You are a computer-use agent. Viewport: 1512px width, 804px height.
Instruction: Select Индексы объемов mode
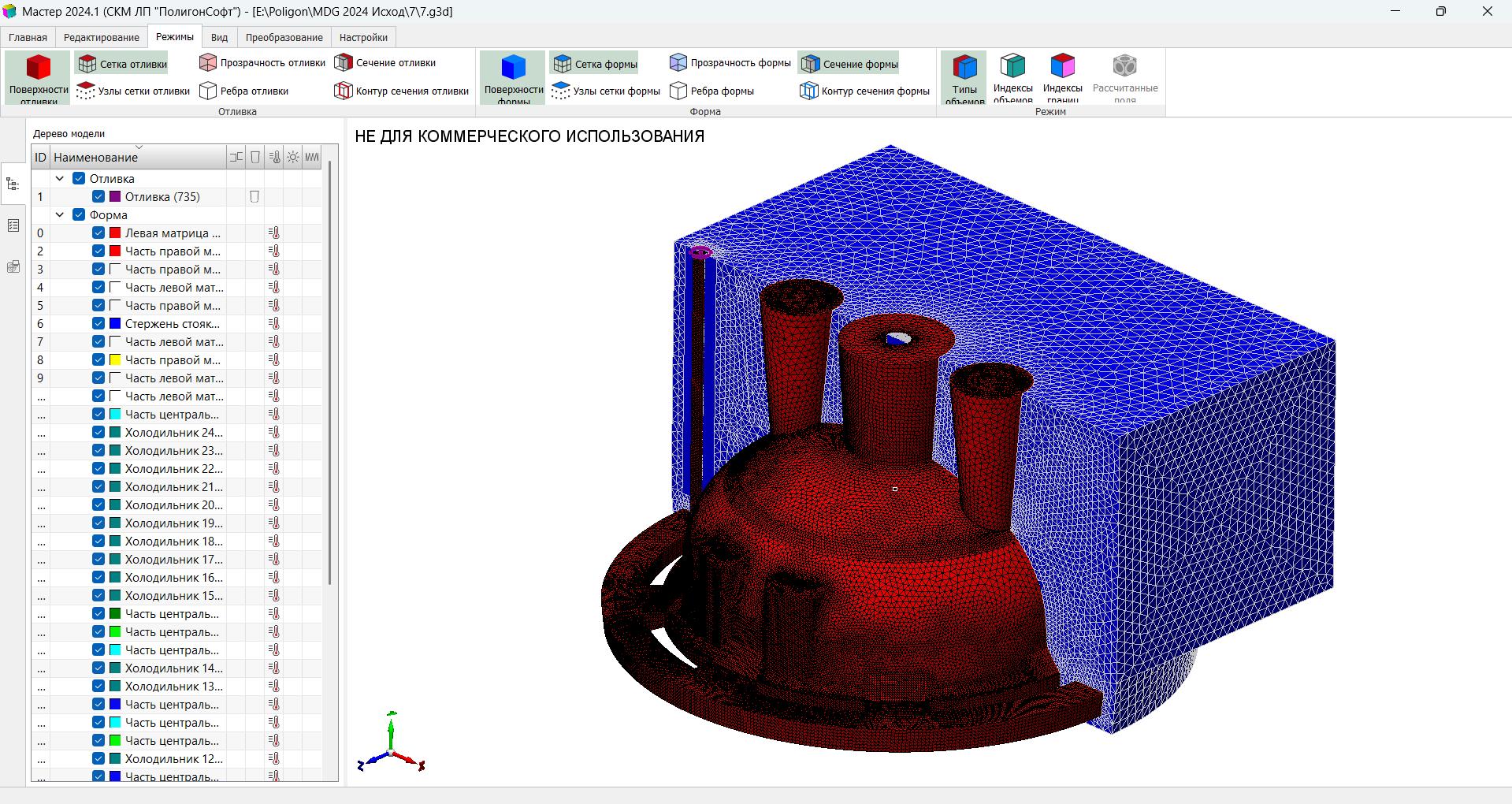click(1013, 78)
